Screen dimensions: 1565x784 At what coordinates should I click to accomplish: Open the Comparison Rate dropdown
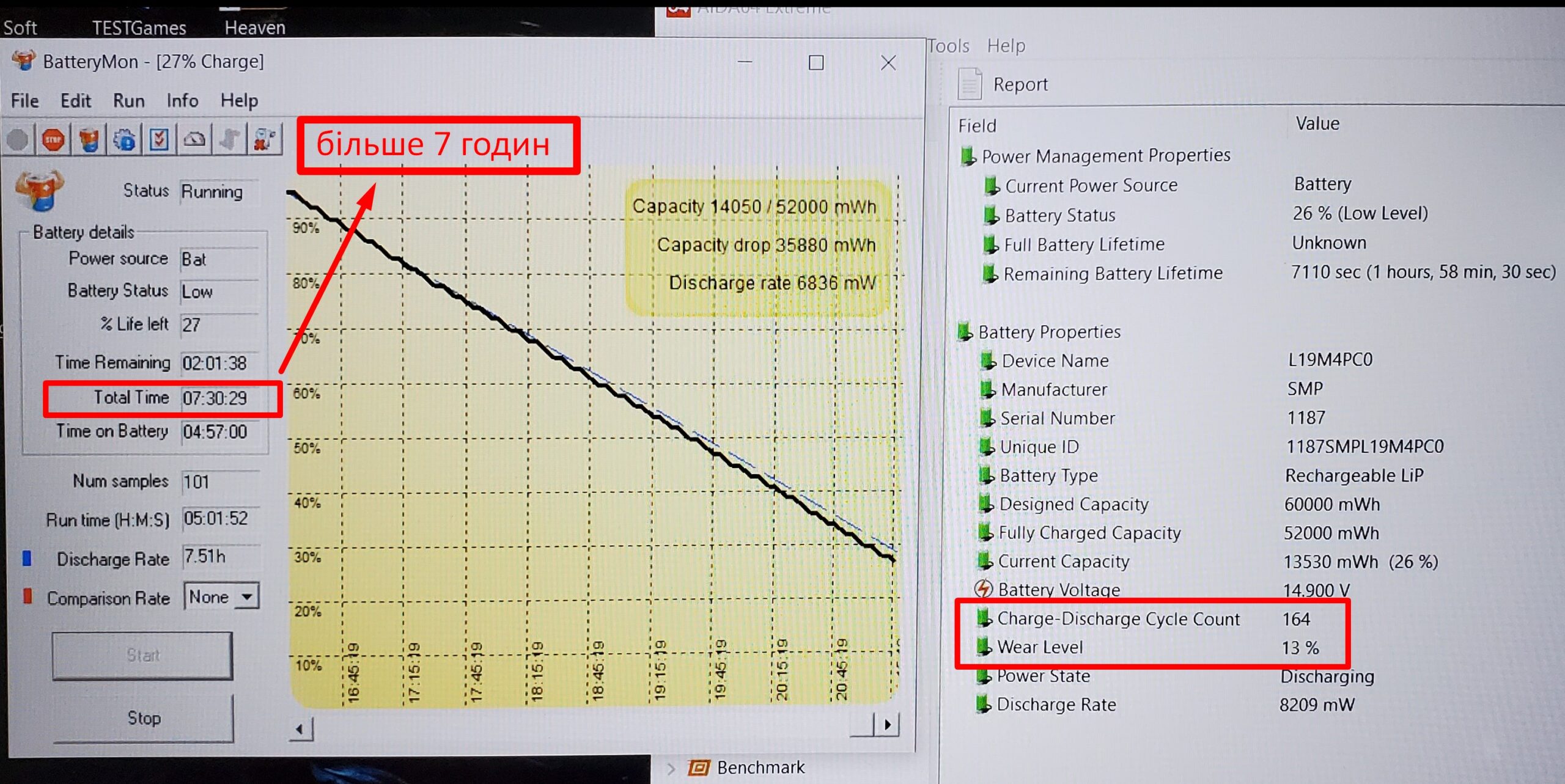247,596
